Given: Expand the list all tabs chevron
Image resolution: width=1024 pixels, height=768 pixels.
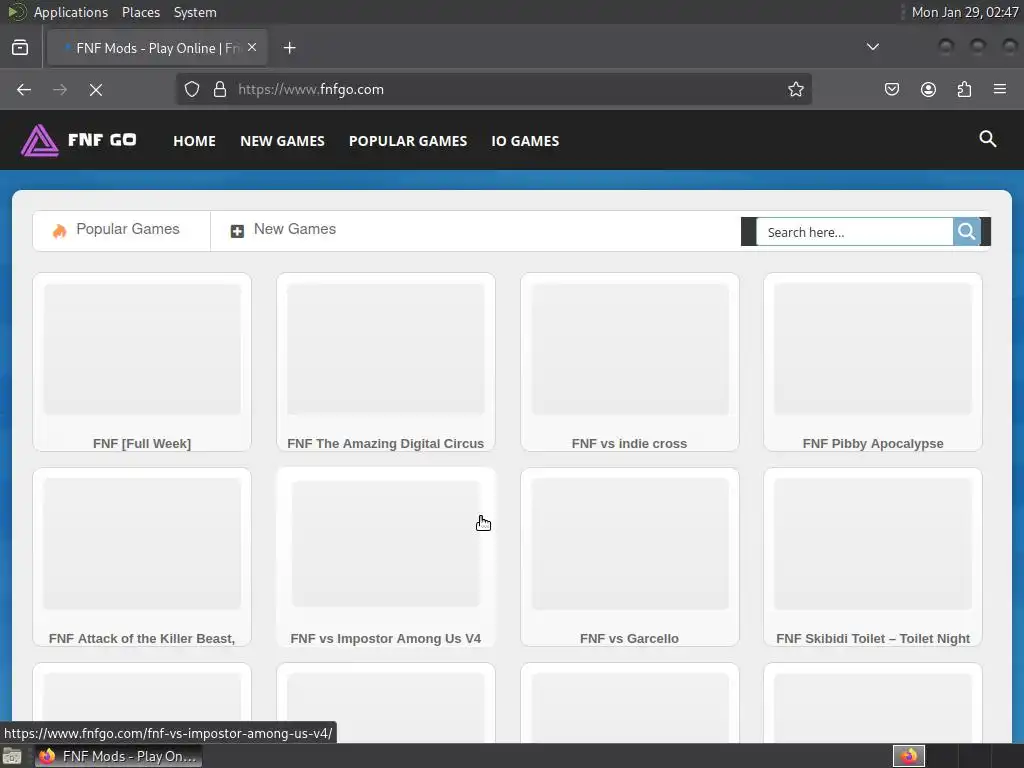Looking at the screenshot, I should (872, 47).
